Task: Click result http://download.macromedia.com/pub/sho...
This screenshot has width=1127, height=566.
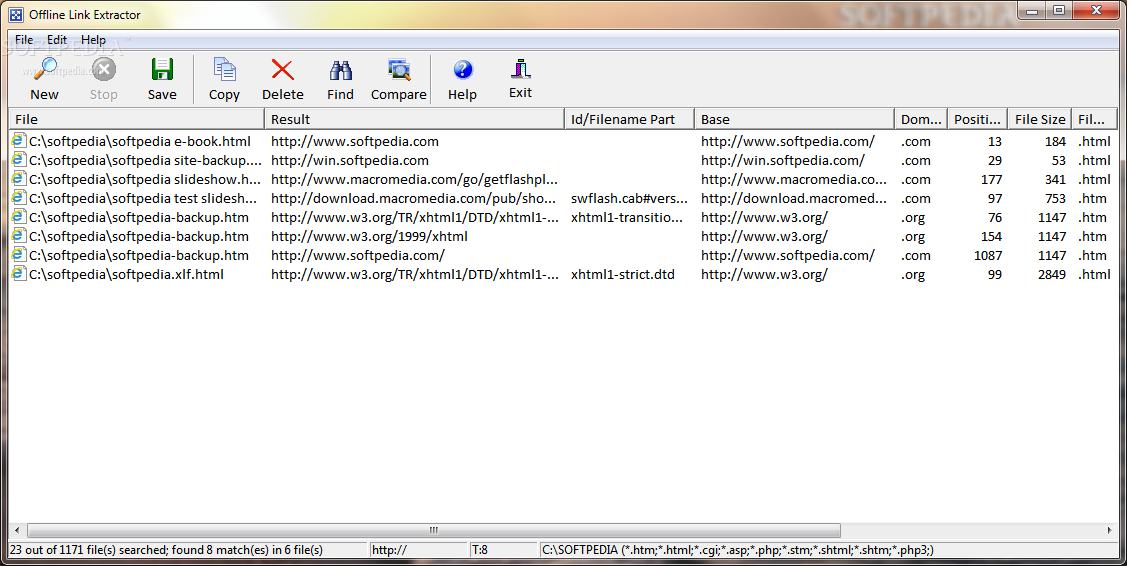Action: 413,198
